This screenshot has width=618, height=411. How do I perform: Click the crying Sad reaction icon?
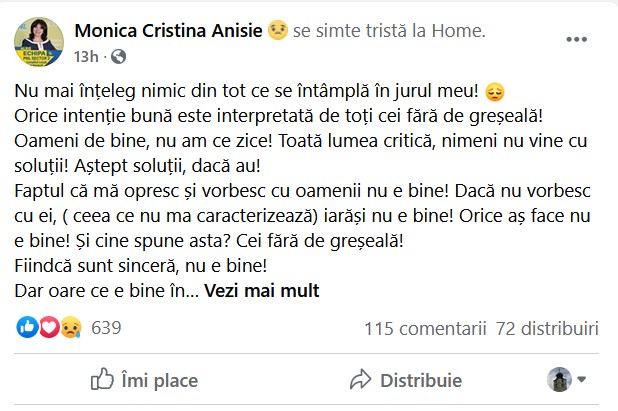click(68, 327)
